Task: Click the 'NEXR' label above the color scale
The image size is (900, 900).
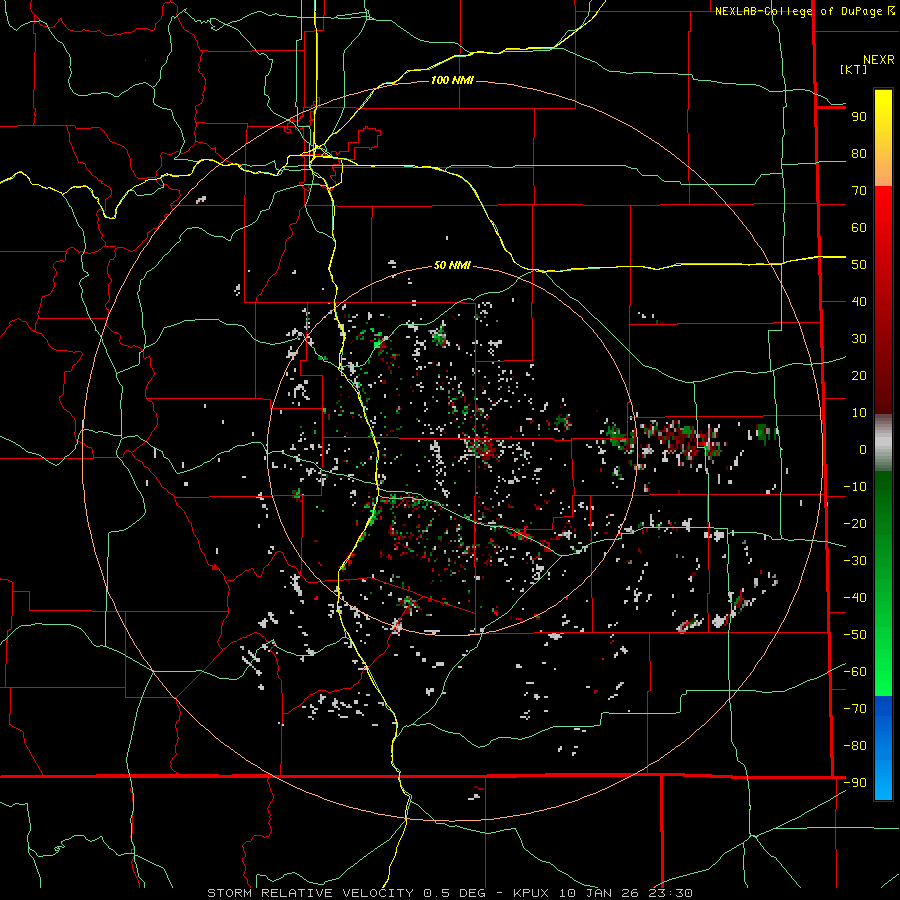Action: click(878, 60)
